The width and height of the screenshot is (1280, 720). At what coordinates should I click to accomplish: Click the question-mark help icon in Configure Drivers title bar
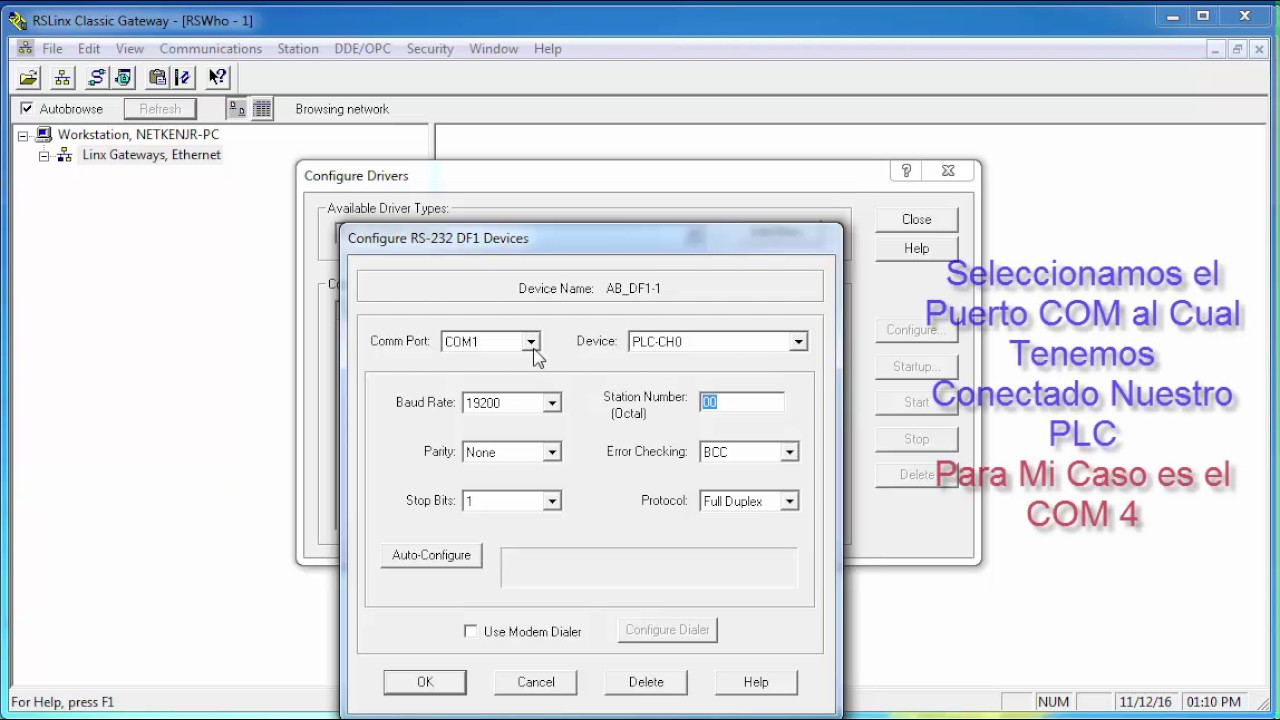[906, 171]
